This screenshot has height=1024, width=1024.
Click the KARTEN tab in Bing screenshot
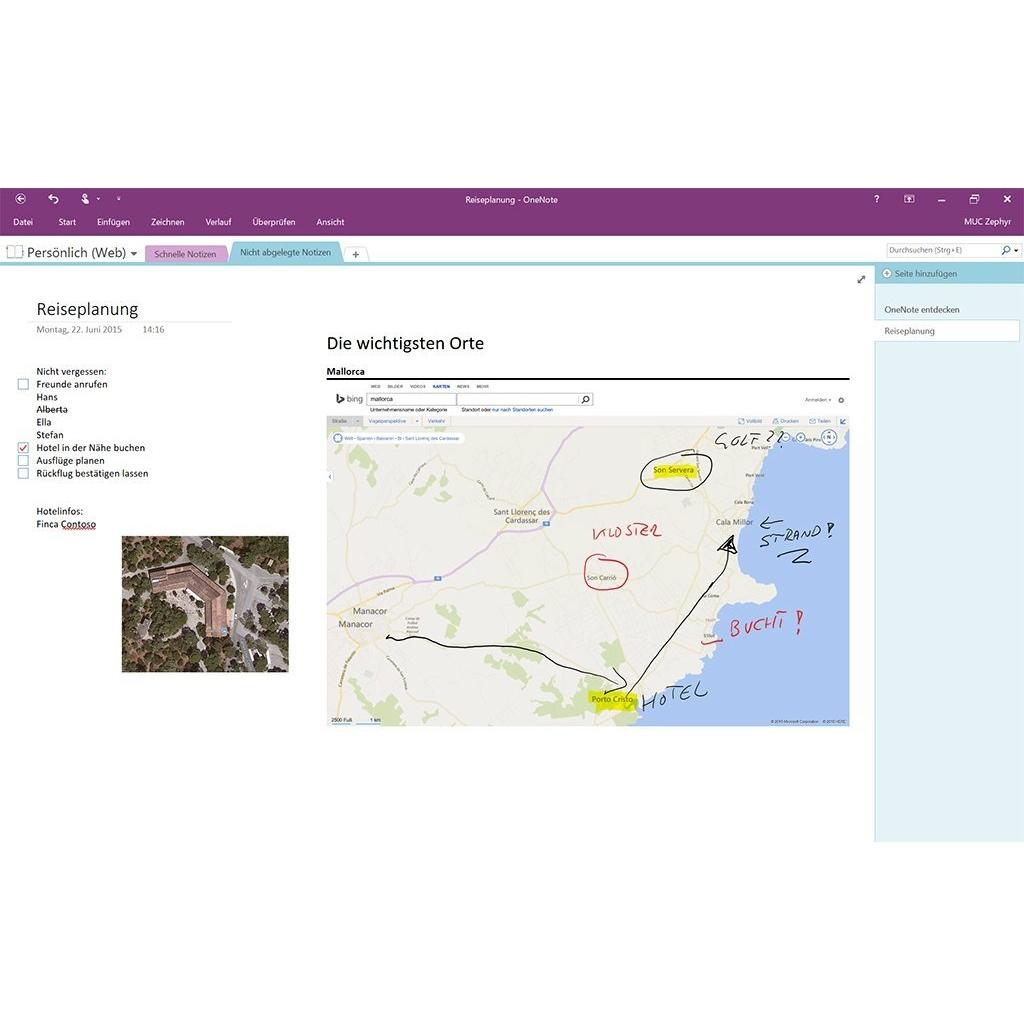click(x=441, y=387)
